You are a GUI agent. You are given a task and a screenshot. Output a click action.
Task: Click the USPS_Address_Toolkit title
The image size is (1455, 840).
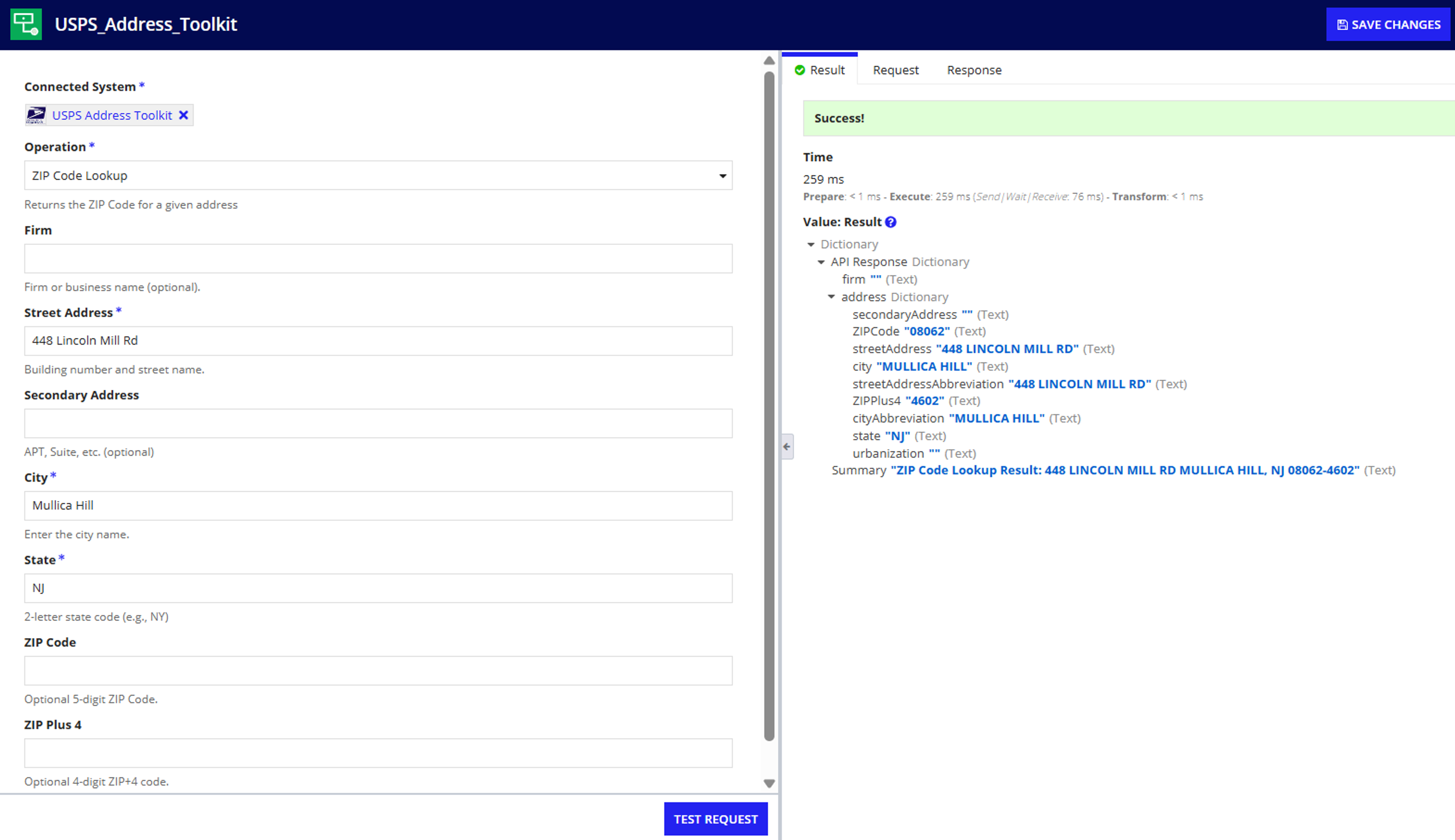coord(146,24)
